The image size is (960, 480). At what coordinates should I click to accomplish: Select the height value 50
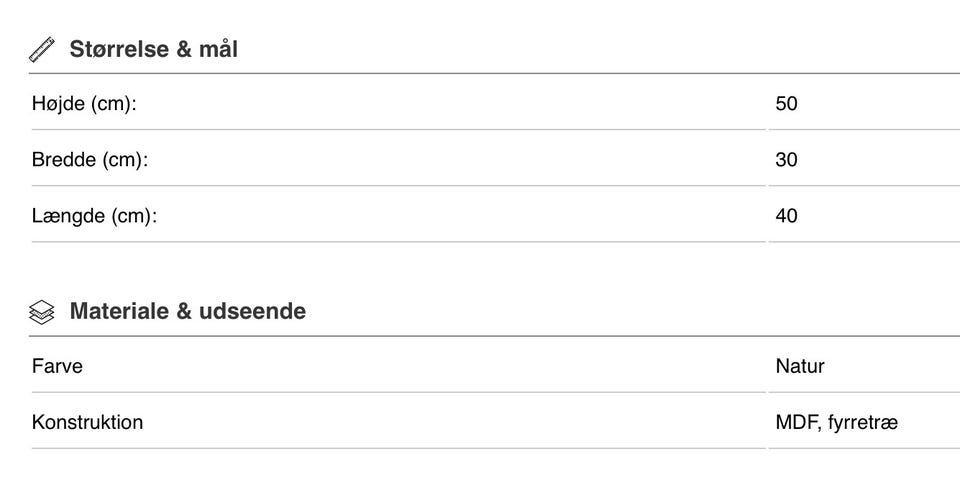(786, 103)
